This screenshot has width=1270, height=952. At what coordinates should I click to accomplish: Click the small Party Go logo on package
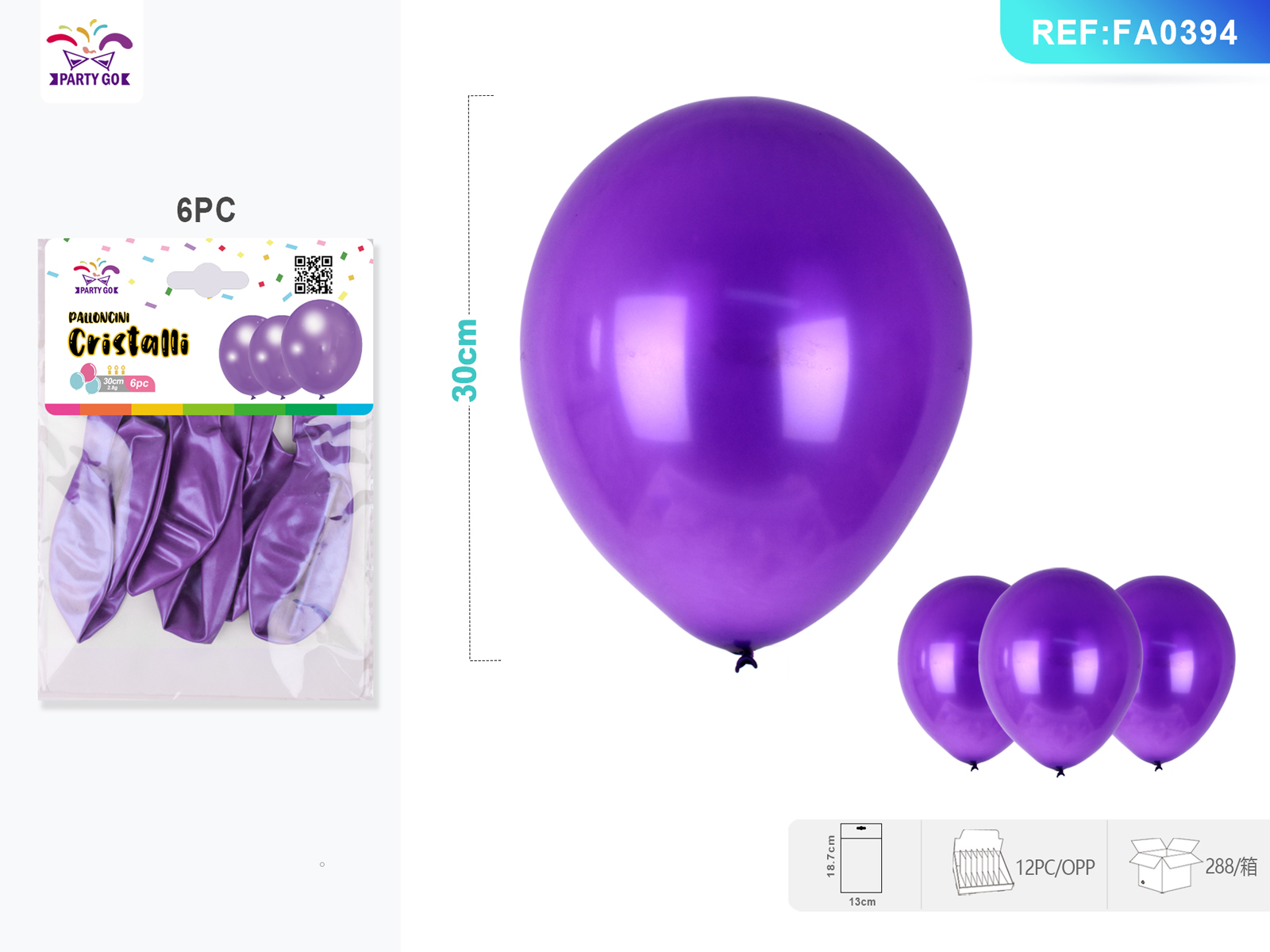click(97, 277)
